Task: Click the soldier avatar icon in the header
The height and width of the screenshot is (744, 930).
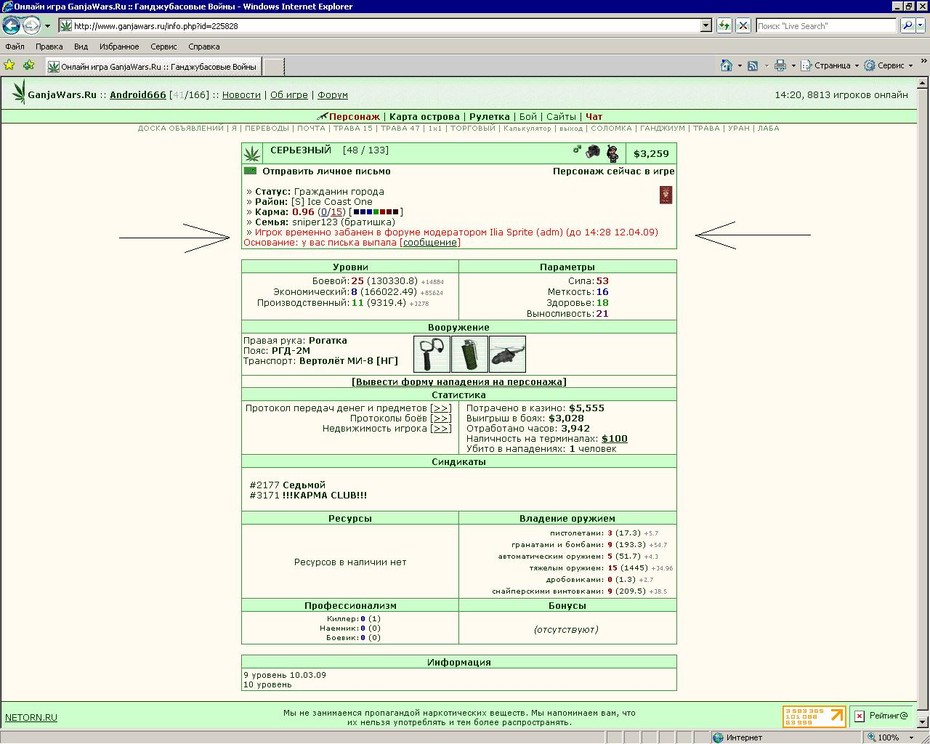Action: 613,153
